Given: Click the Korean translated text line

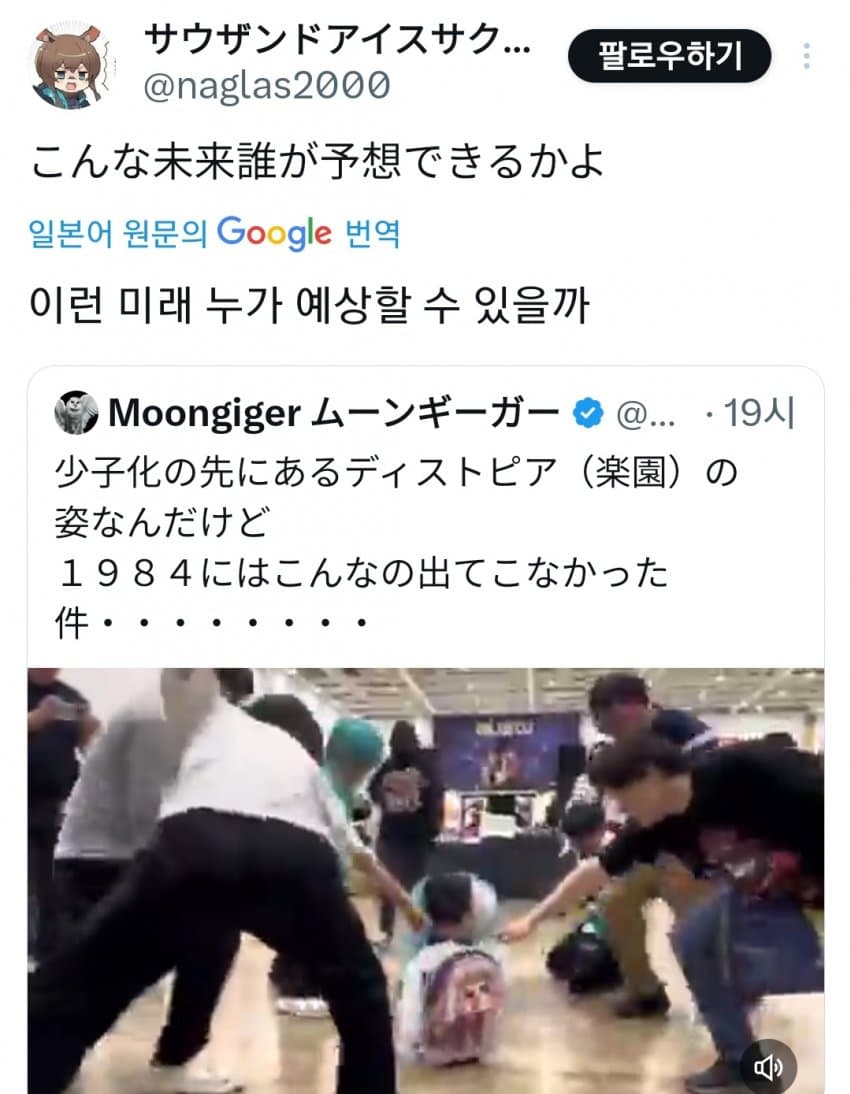Looking at the screenshot, I should pyautogui.click(x=309, y=306).
